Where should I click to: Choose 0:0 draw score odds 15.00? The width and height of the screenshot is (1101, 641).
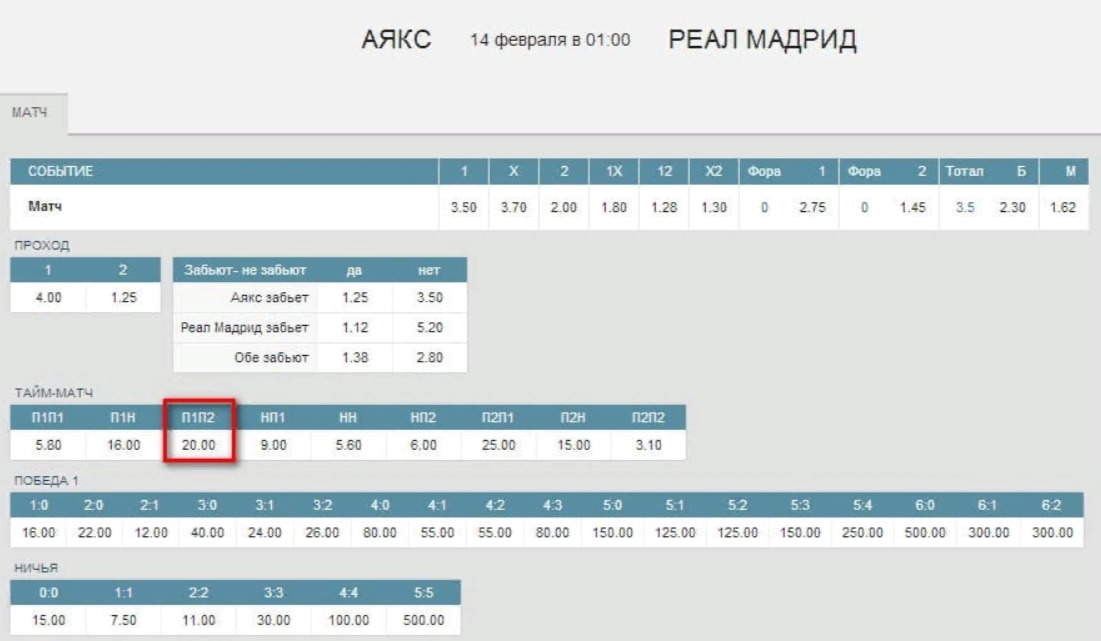click(48, 621)
